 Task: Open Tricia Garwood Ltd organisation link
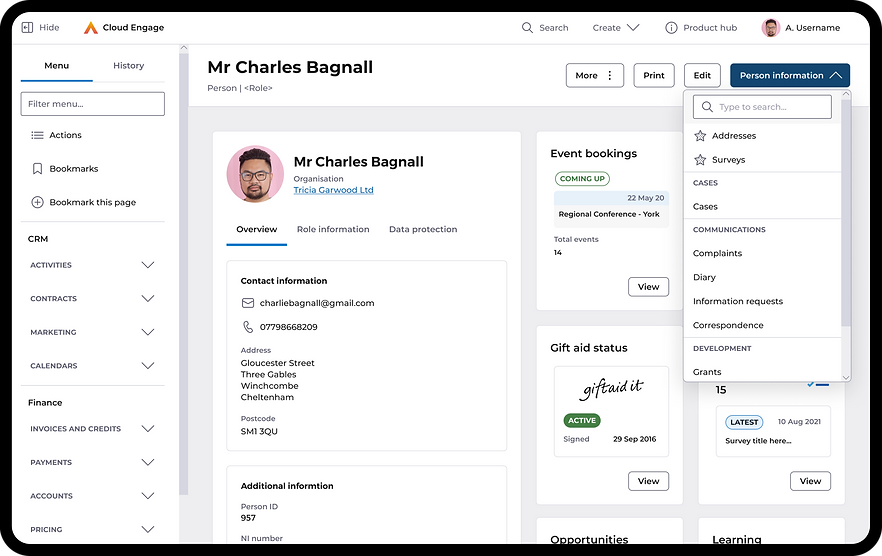pyautogui.click(x=334, y=190)
